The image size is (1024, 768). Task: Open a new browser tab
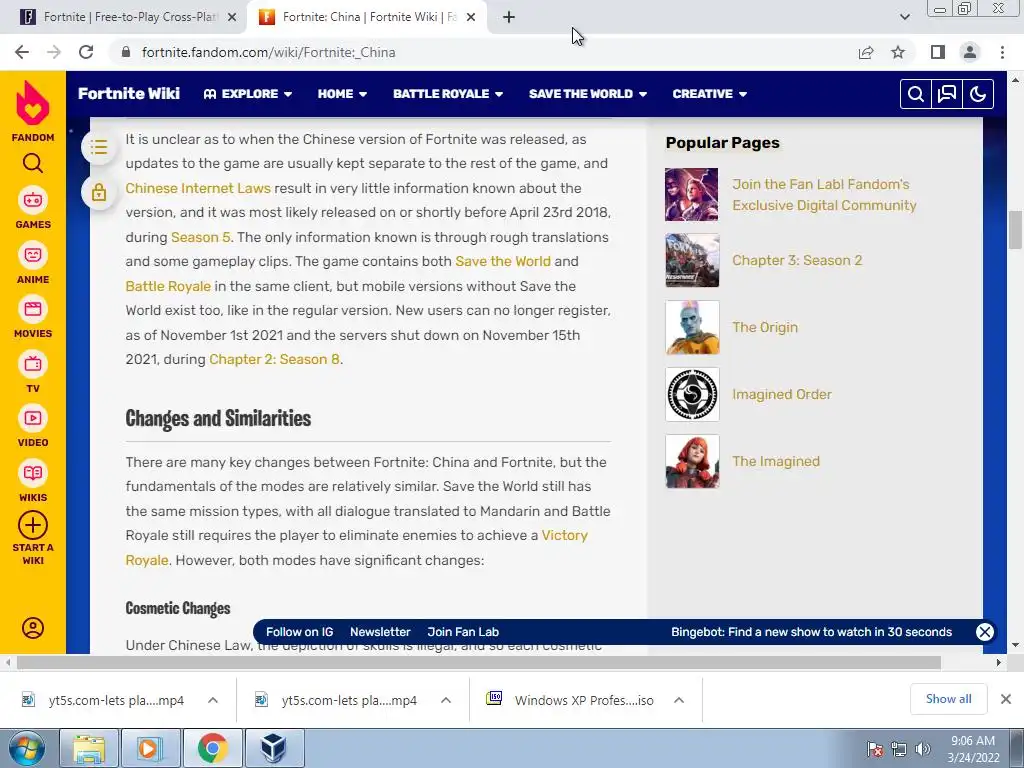509,17
